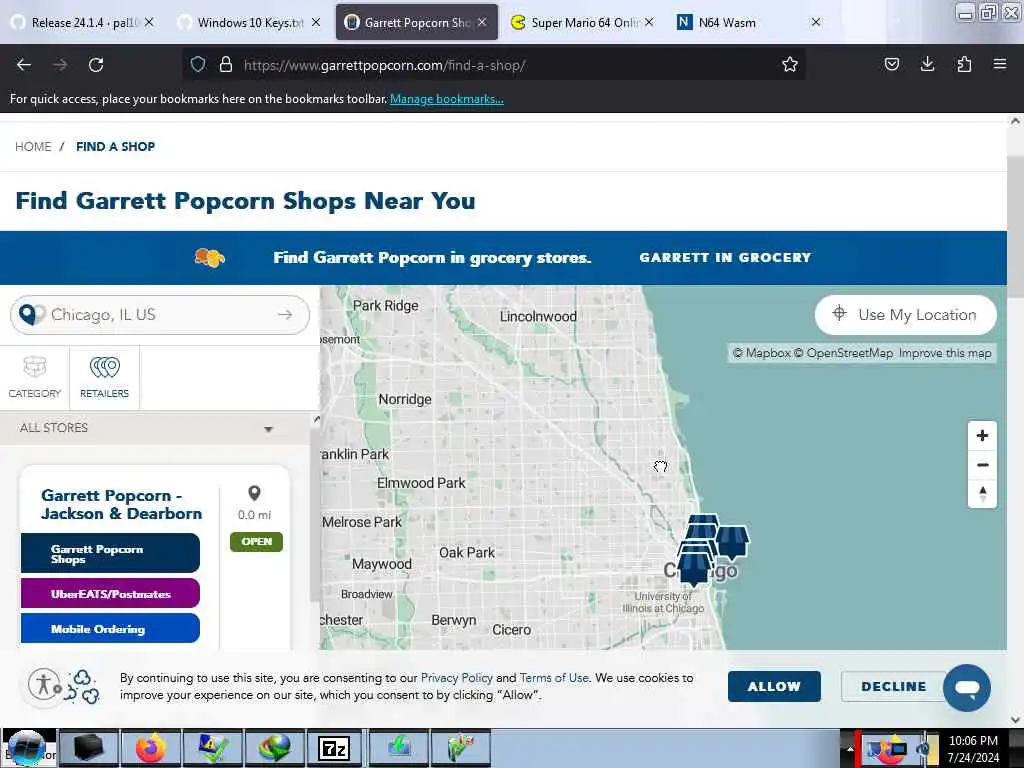Decline cookies with the Decline button
Image resolution: width=1024 pixels, height=768 pixels.
893,686
